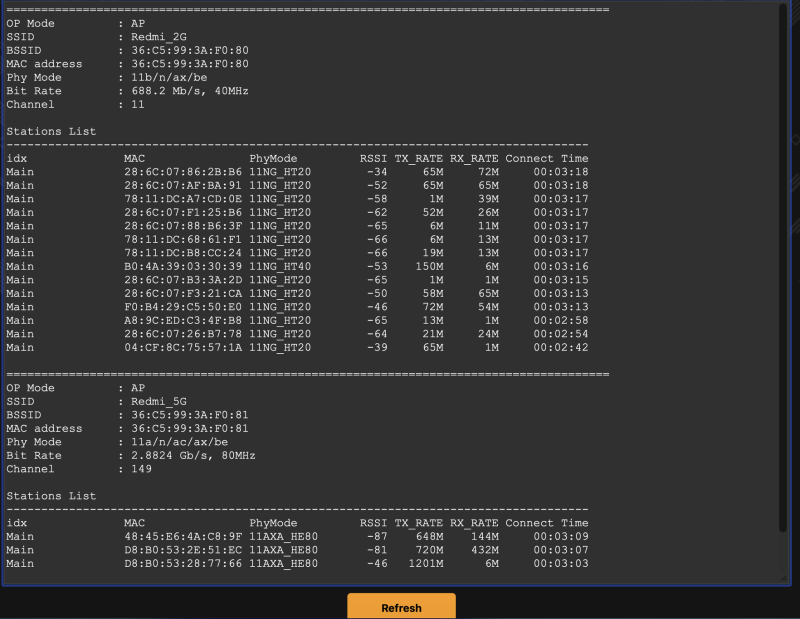Click TX_RATE 720M value
This screenshot has height=619, width=800.
click(x=429, y=550)
